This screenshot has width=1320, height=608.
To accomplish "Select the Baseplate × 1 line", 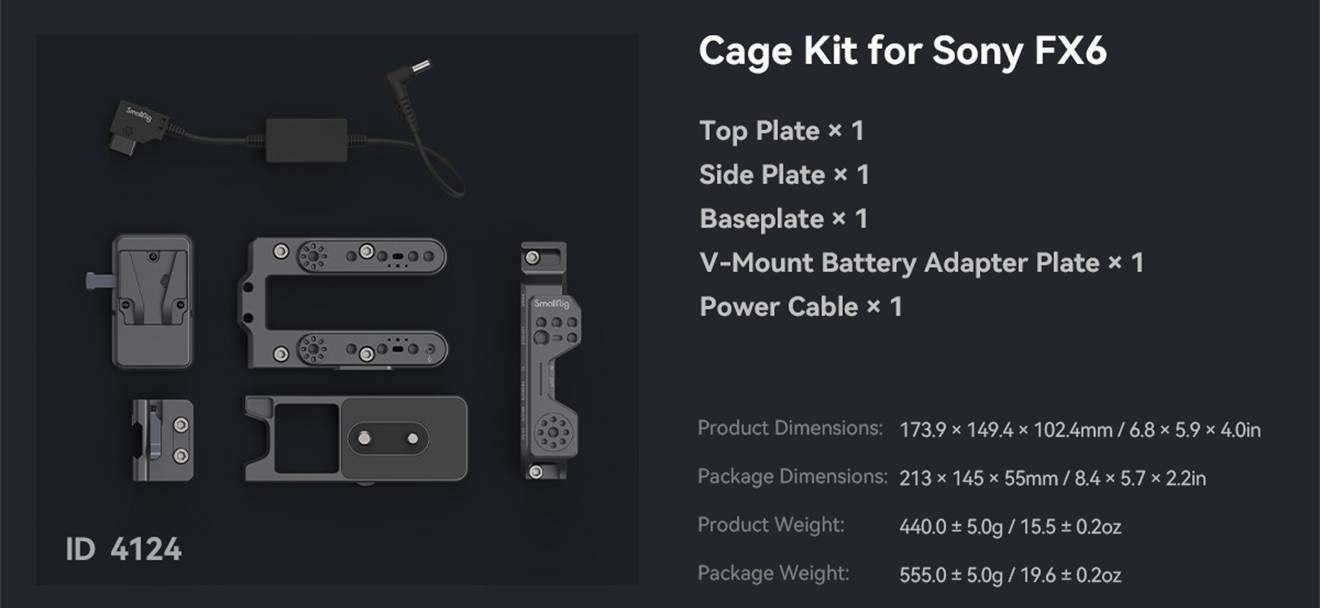I will (783, 219).
